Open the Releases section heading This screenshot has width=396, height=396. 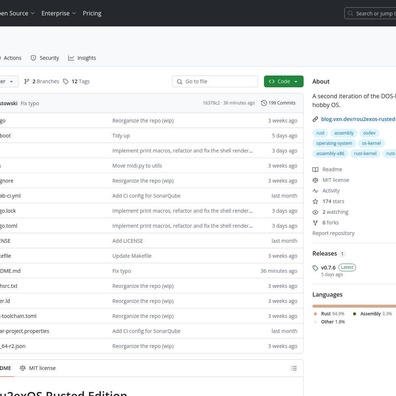pyautogui.click(x=324, y=254)
